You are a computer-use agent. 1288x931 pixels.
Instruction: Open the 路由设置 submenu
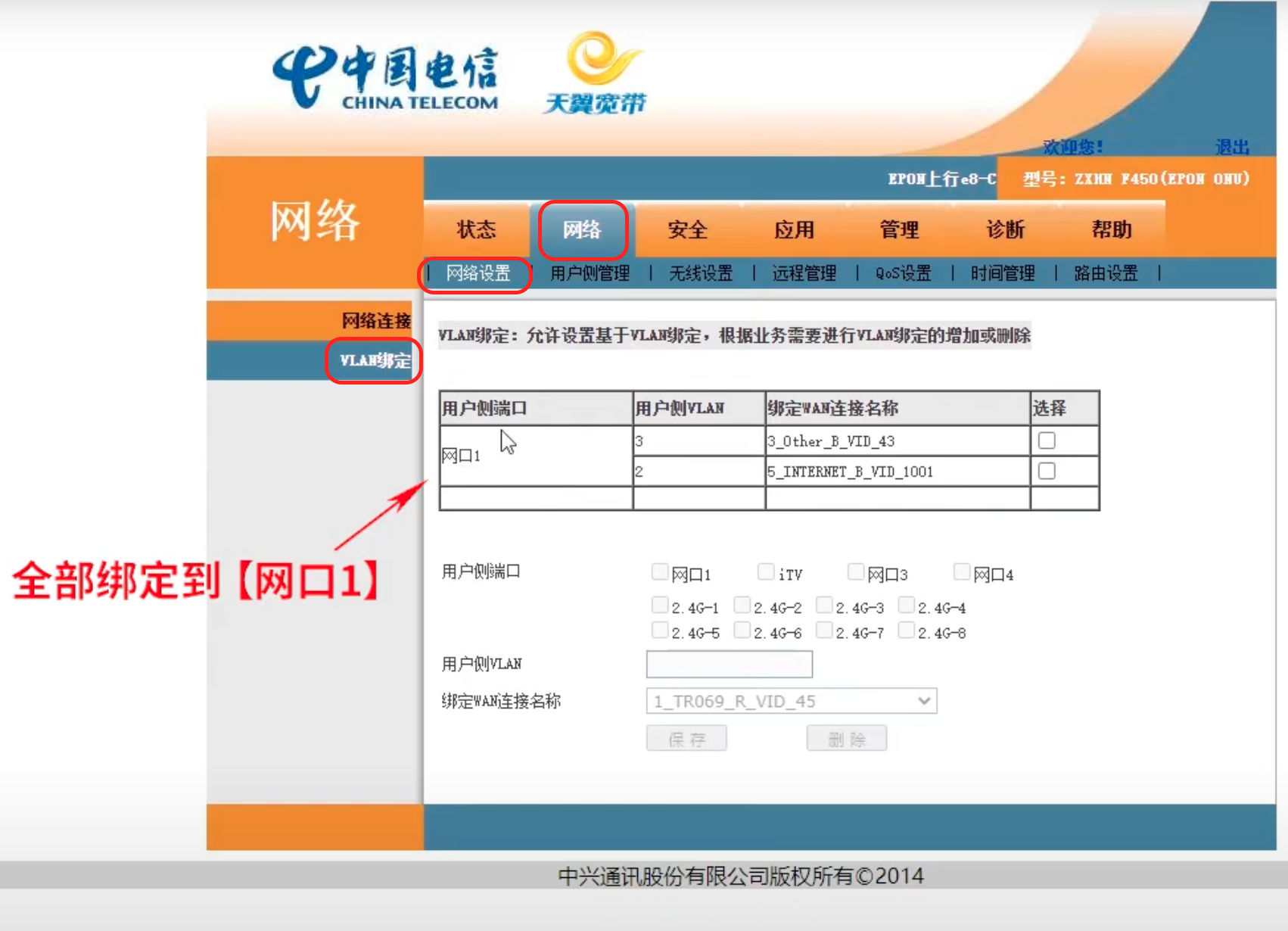pyautogui.click(x=1106, y=273)
